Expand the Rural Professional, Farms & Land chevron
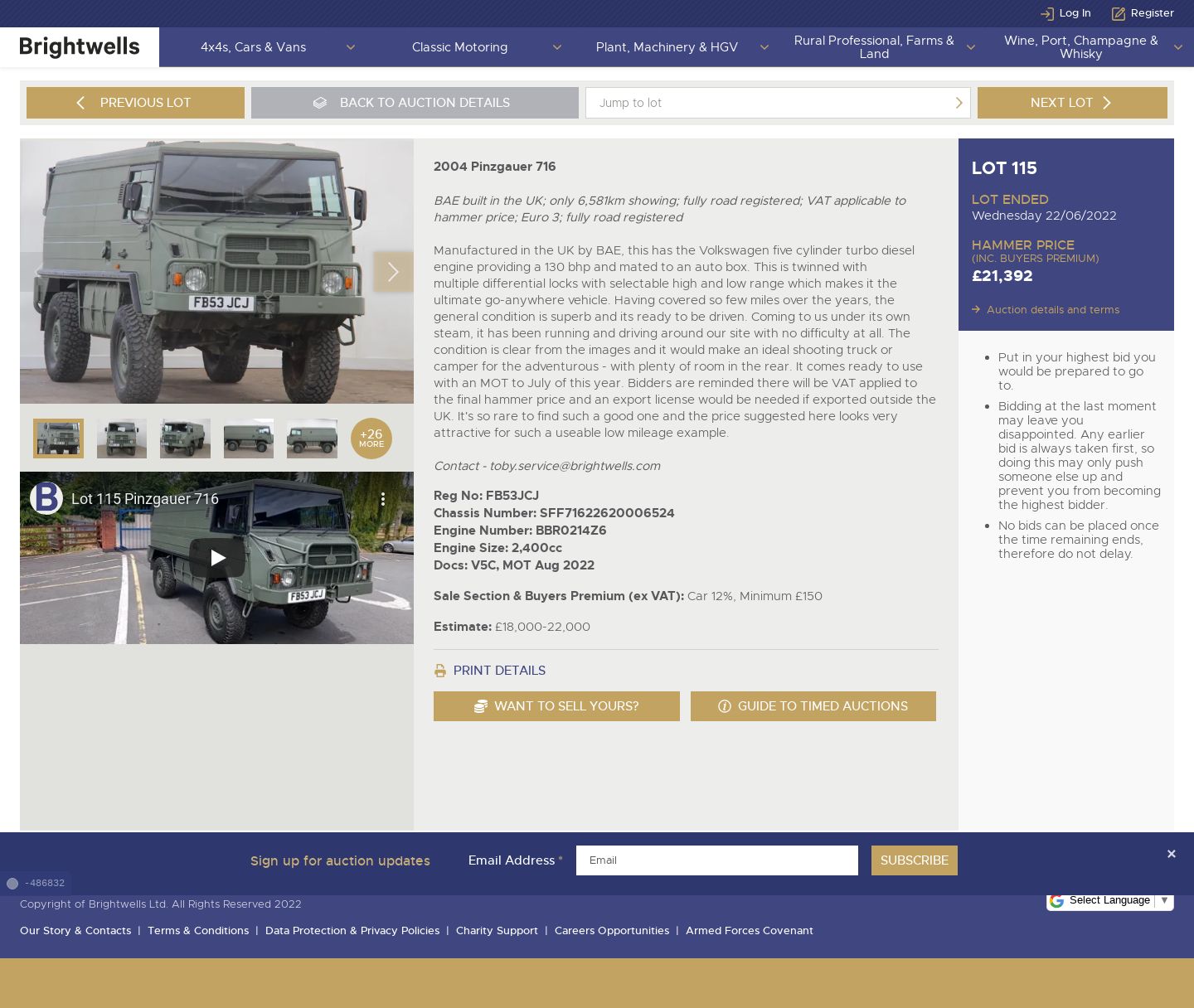This screenshot has height=1008, width=1194. [x=971, y=47]
